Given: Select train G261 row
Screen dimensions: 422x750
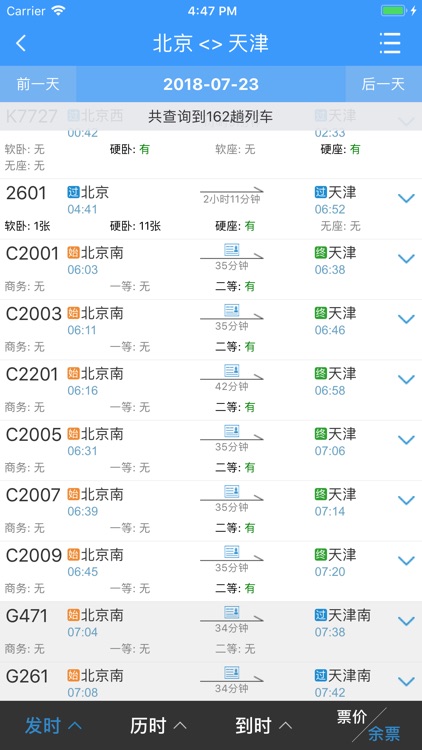Looking at the screenshot, I should pyautogui.click(x=211, y=682).
